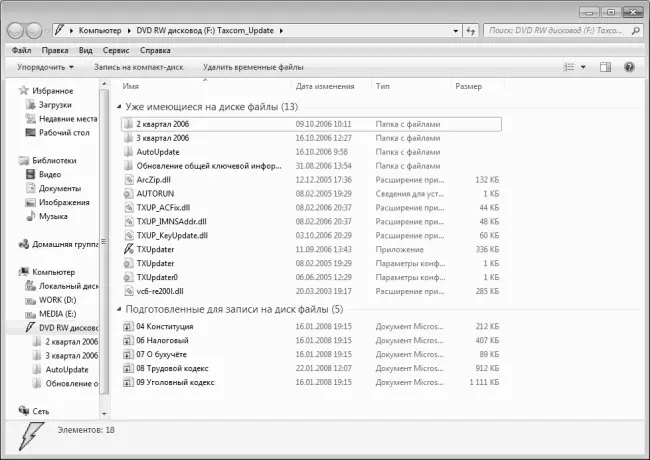Select folder '2 квартал 2006' in file list

[x=312, y=124]
